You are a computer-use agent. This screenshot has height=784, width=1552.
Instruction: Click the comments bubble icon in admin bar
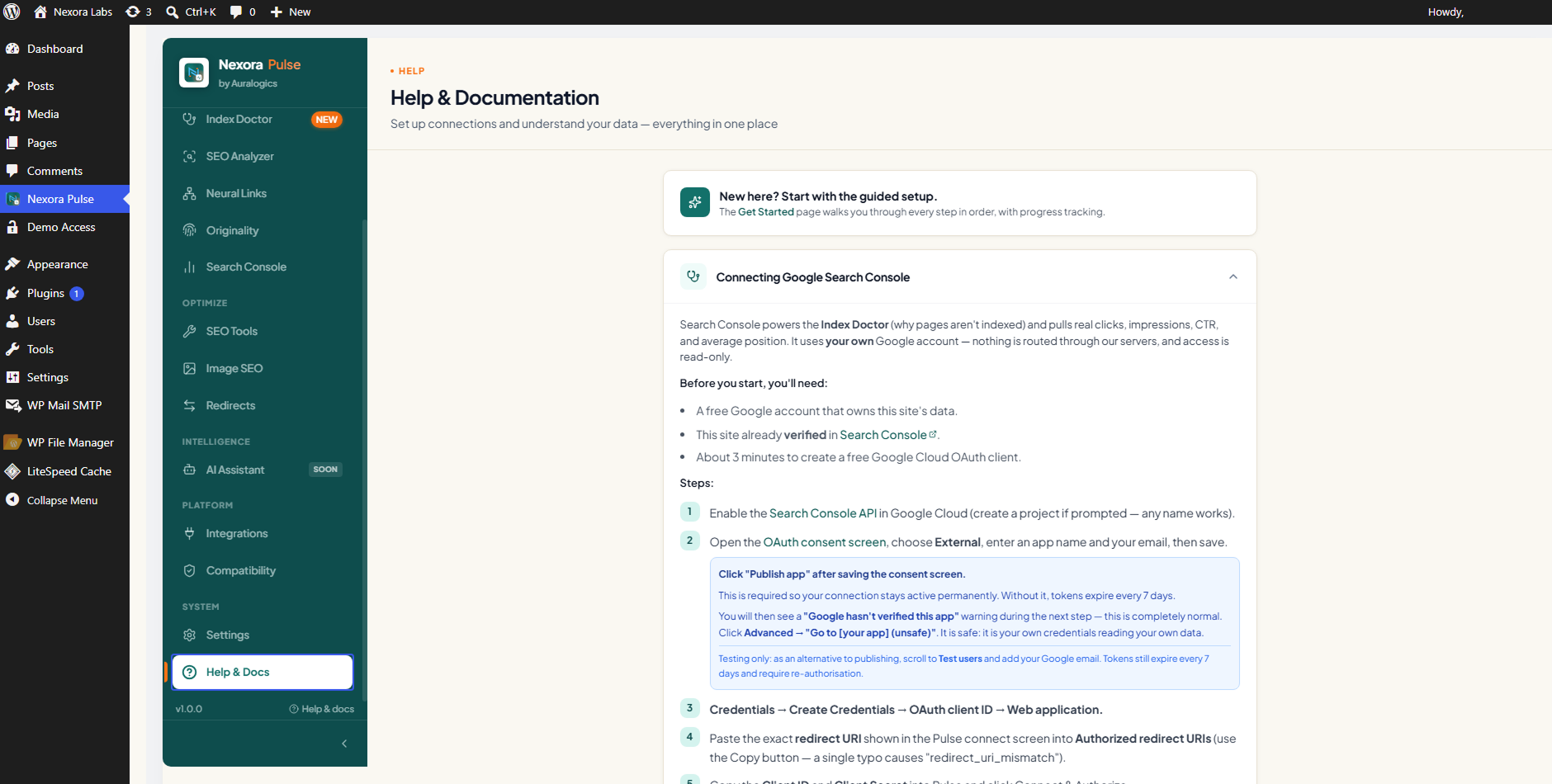pos(236,12)
